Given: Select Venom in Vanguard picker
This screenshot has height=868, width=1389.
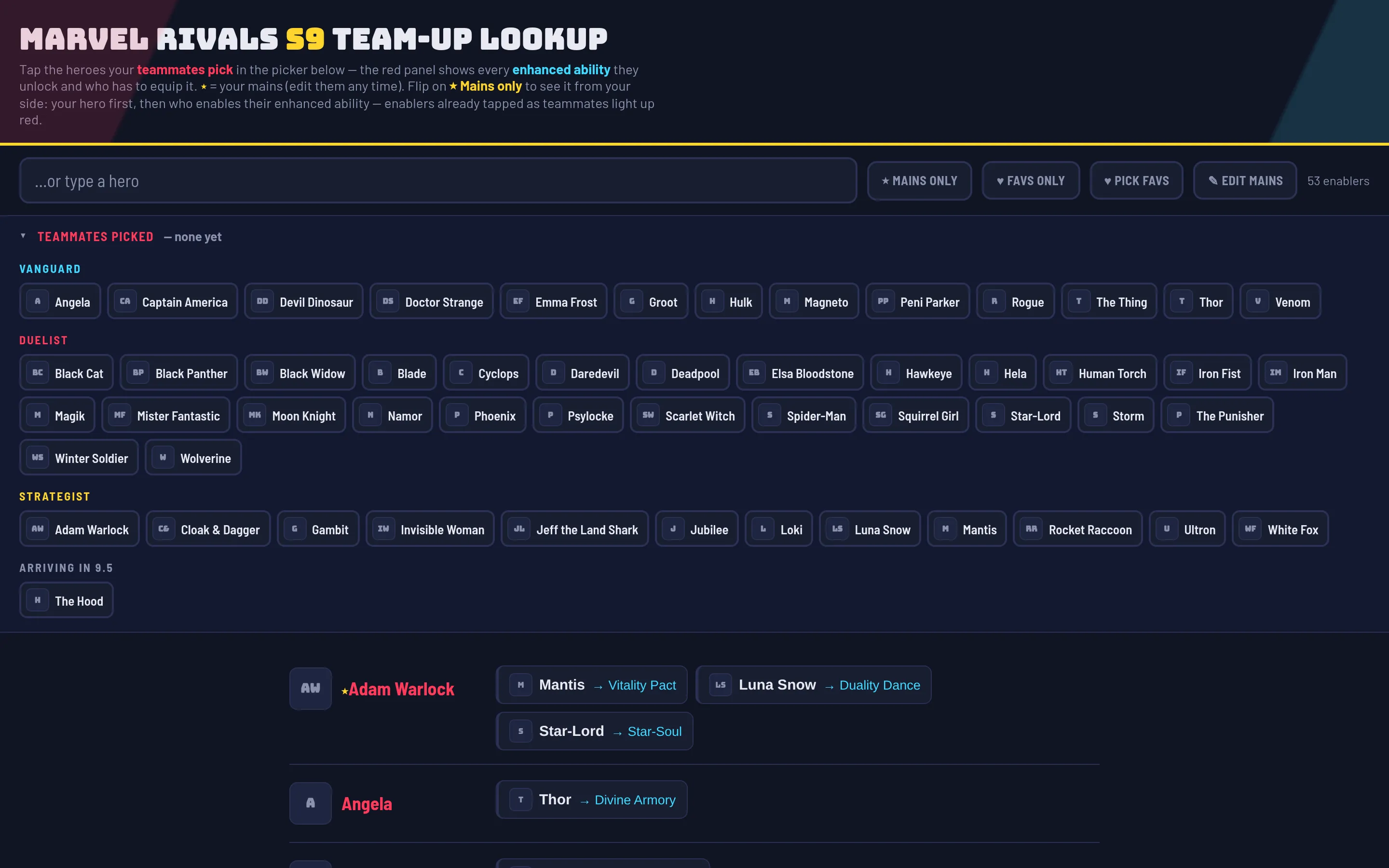Looking at the screenshot, I should (1280, 301).
